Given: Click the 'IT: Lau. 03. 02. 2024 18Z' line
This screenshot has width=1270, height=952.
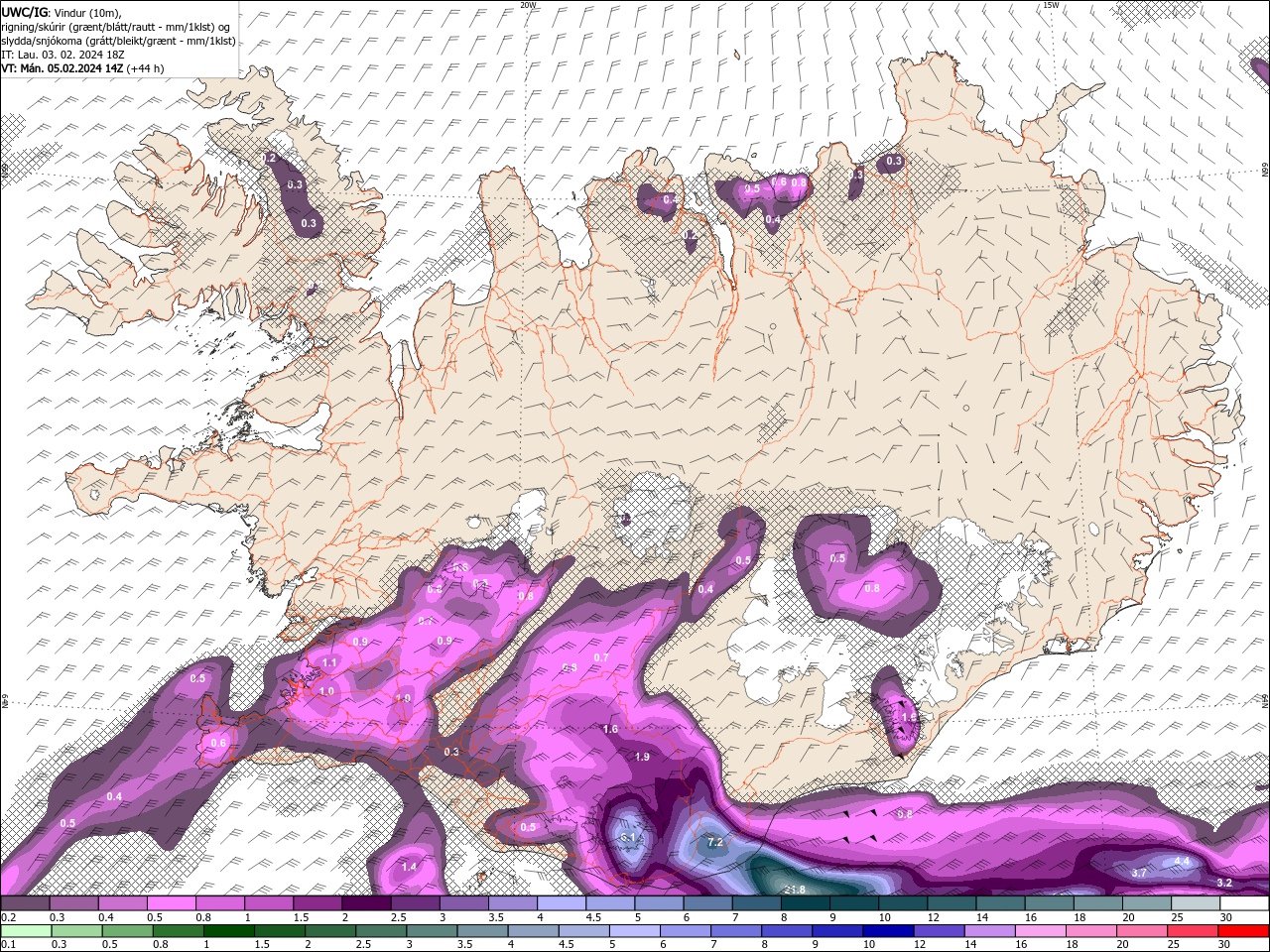Looking at the screenshot, I should [x=63, y=55].
